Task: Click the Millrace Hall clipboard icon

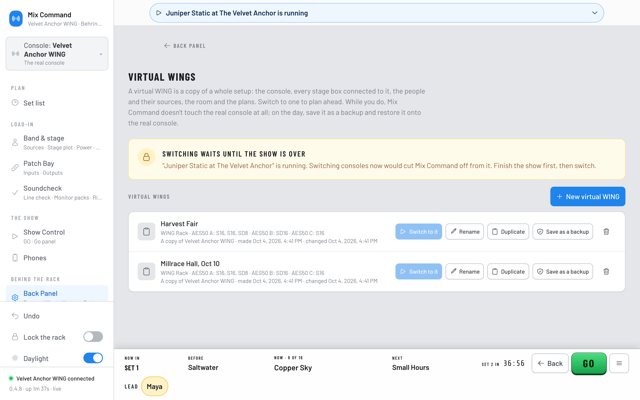Action: tap(146, 271)
